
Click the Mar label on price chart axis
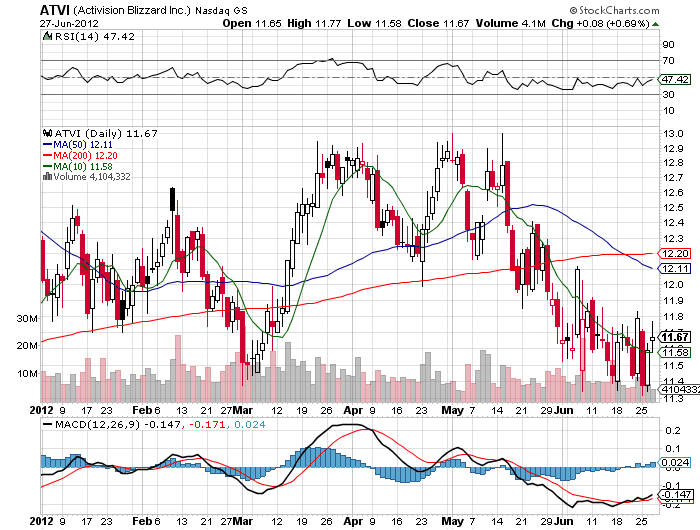(x=243, y=410)
